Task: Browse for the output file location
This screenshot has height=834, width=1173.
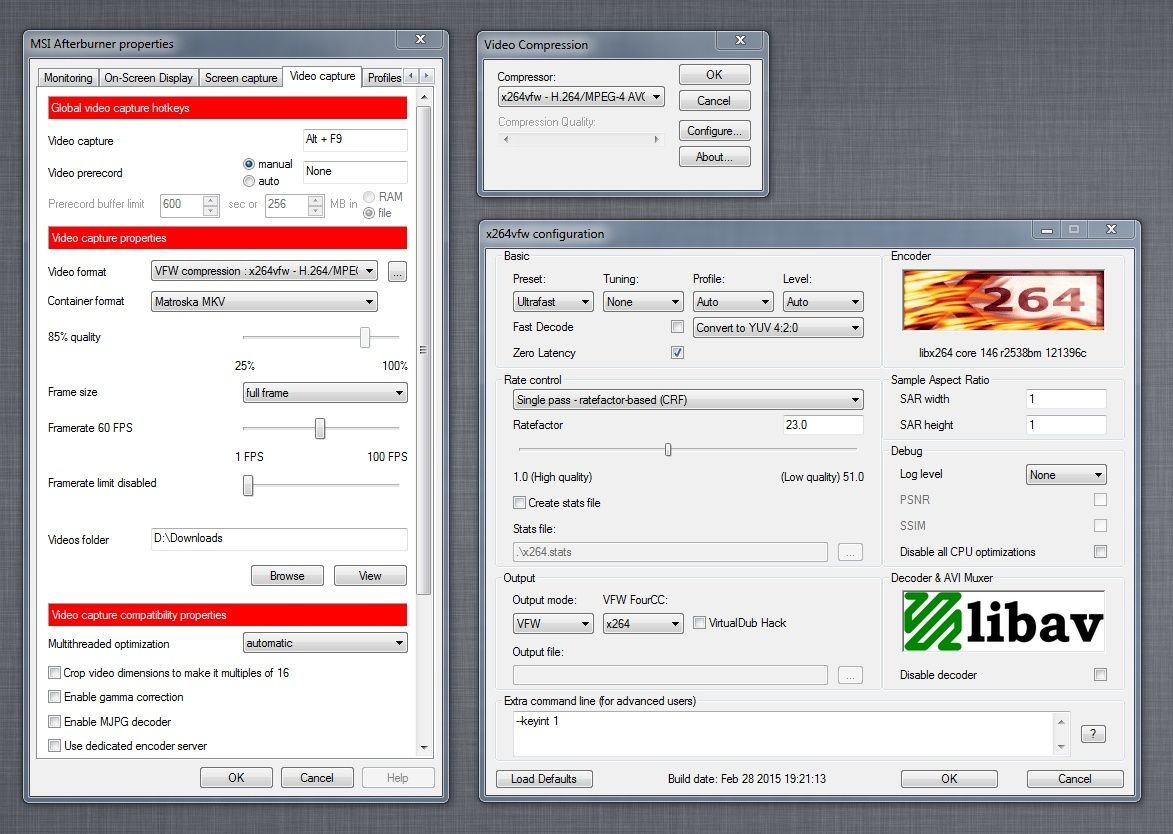Action: 850,675
